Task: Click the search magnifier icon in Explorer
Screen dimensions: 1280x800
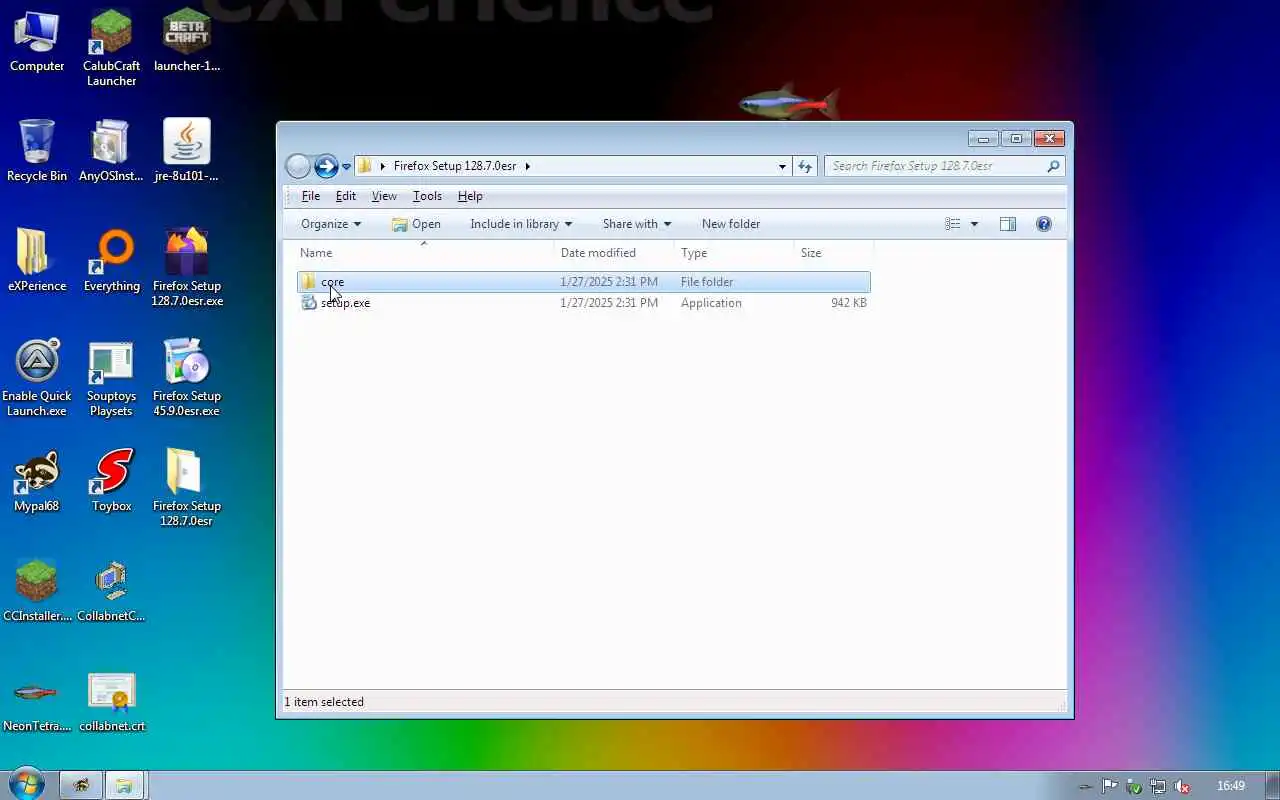Action: click(1053, 166)
